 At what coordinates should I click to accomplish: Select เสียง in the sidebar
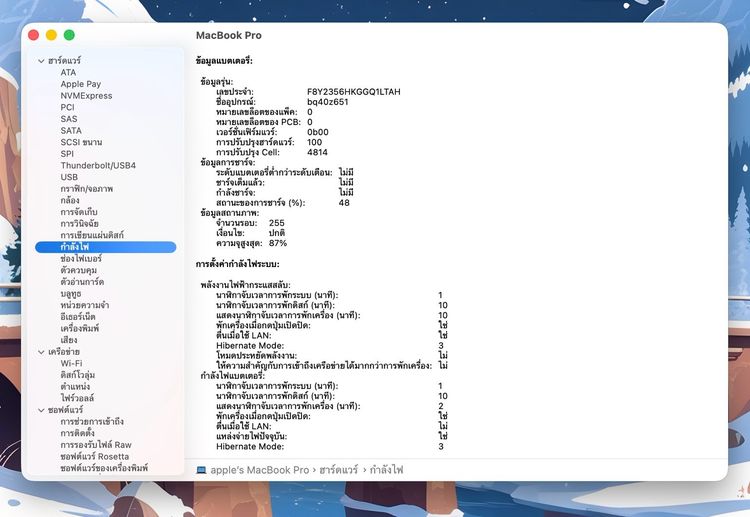(x=69, y=340)
